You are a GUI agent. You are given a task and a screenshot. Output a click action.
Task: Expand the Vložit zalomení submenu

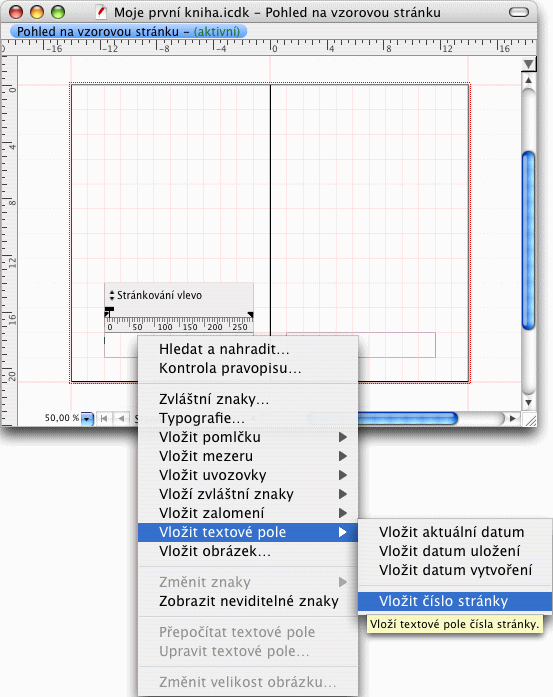[248, 513]
